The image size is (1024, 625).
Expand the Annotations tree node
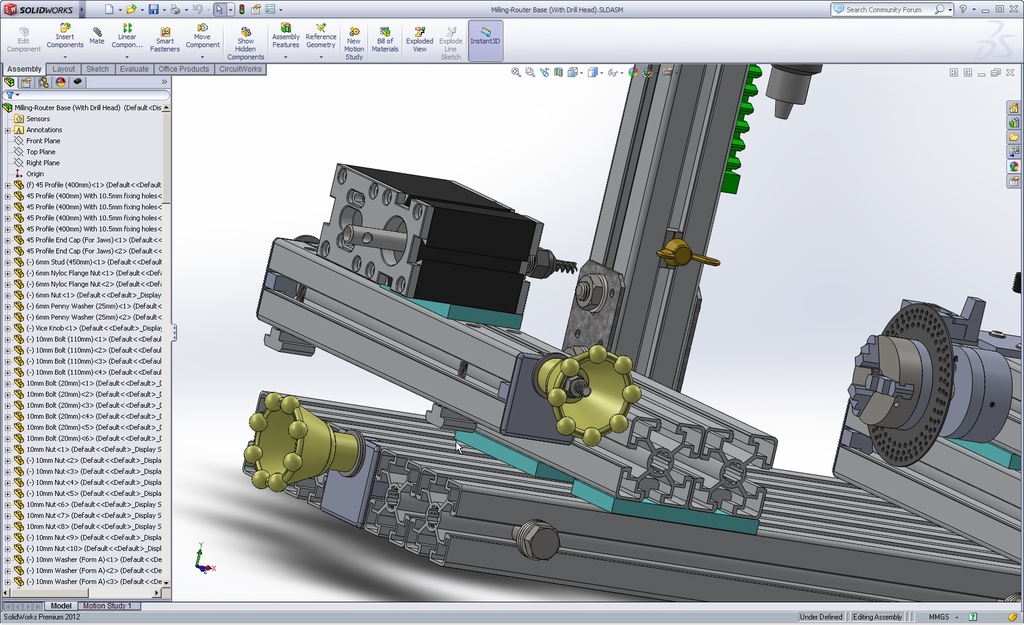tap(8, 130)
